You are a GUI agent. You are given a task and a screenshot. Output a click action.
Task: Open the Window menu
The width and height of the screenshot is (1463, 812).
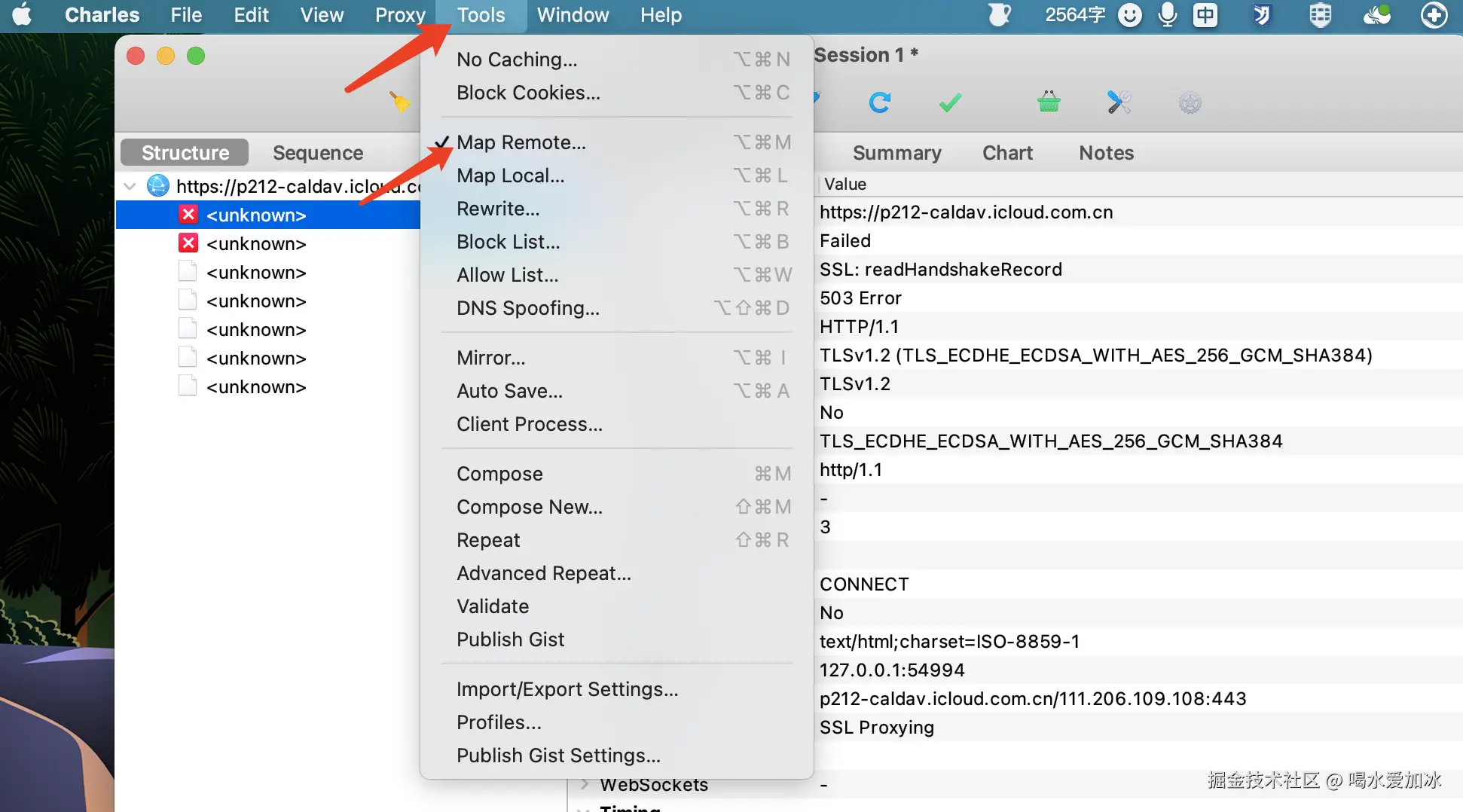pyautogui.click(x=573, y=15)
